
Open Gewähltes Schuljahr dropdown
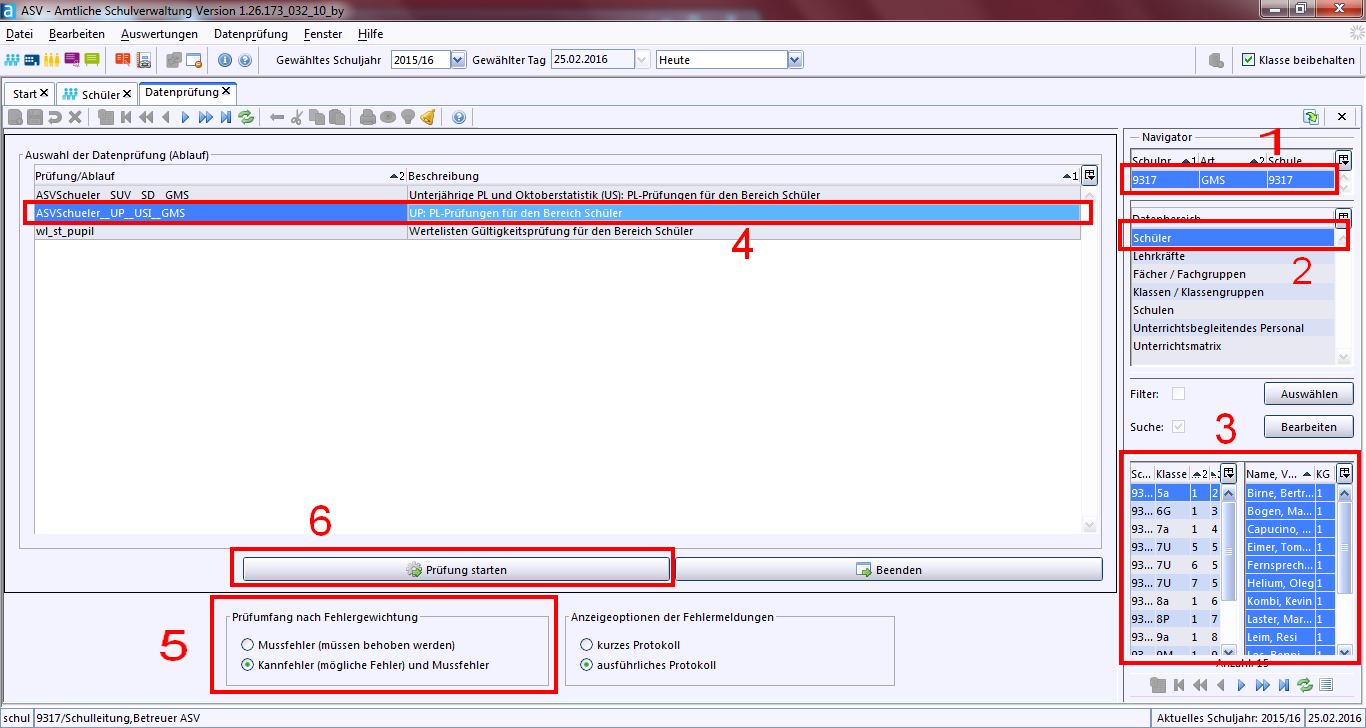(458, 60)
